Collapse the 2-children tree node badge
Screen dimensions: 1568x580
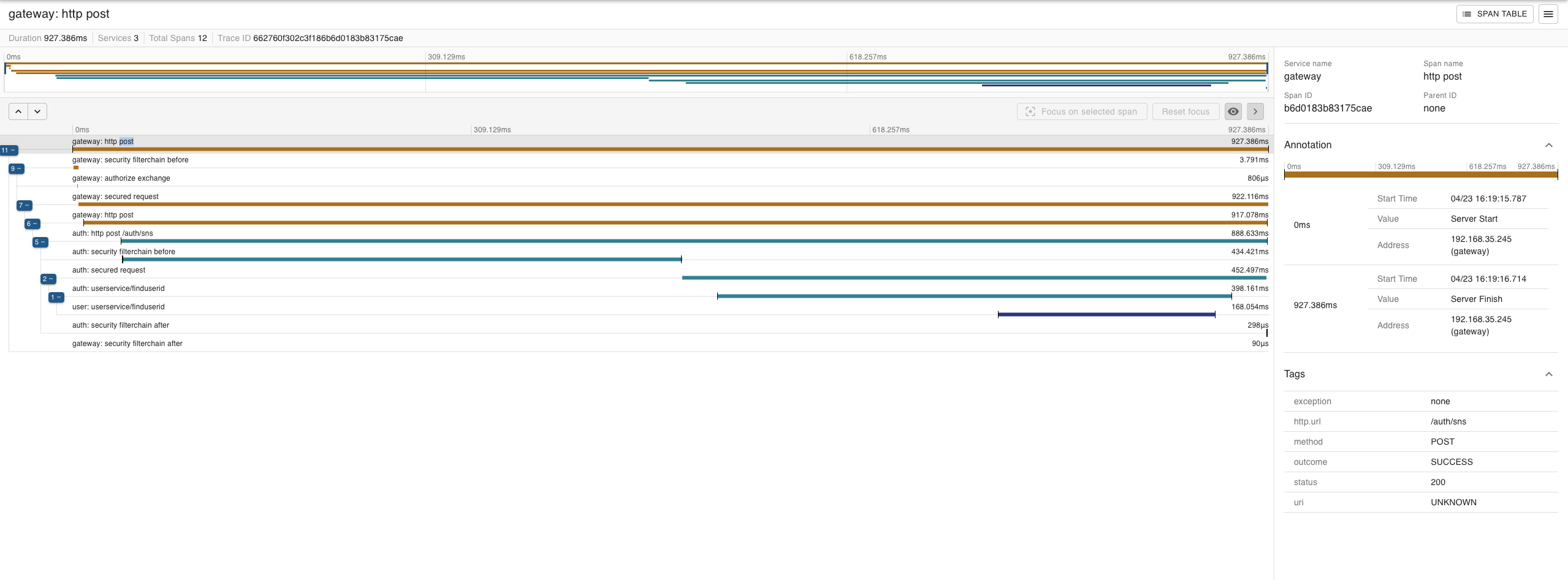coord(48,279)
